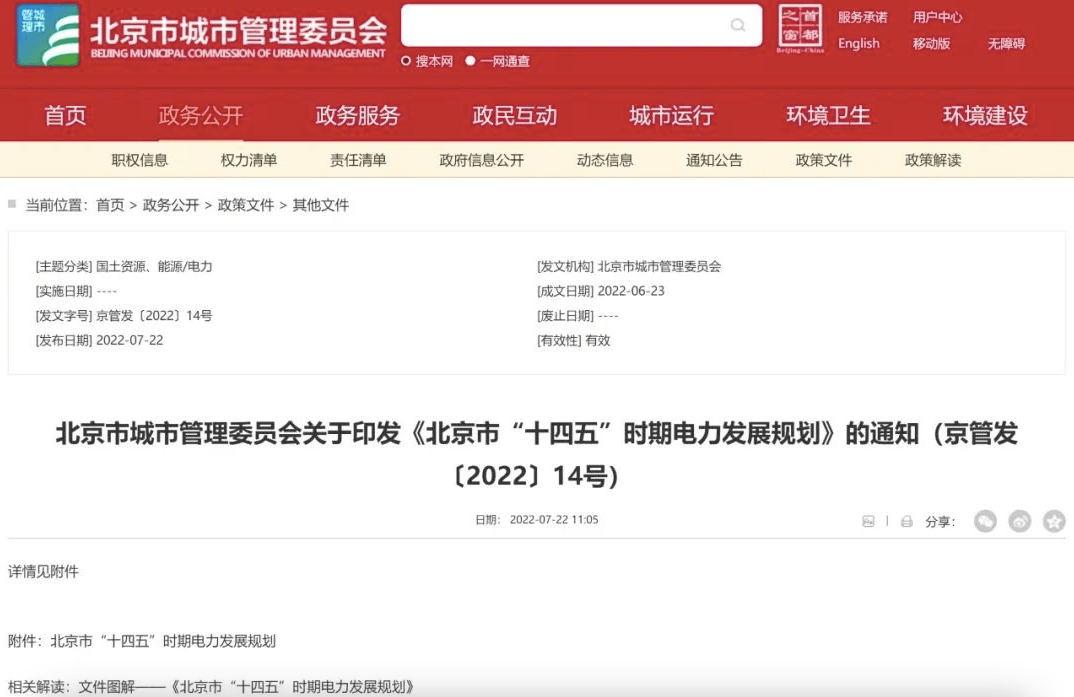This screenshot has width=1074, height=697.
Task: Click the 废止日期 field text
Action: click(577, 316)
